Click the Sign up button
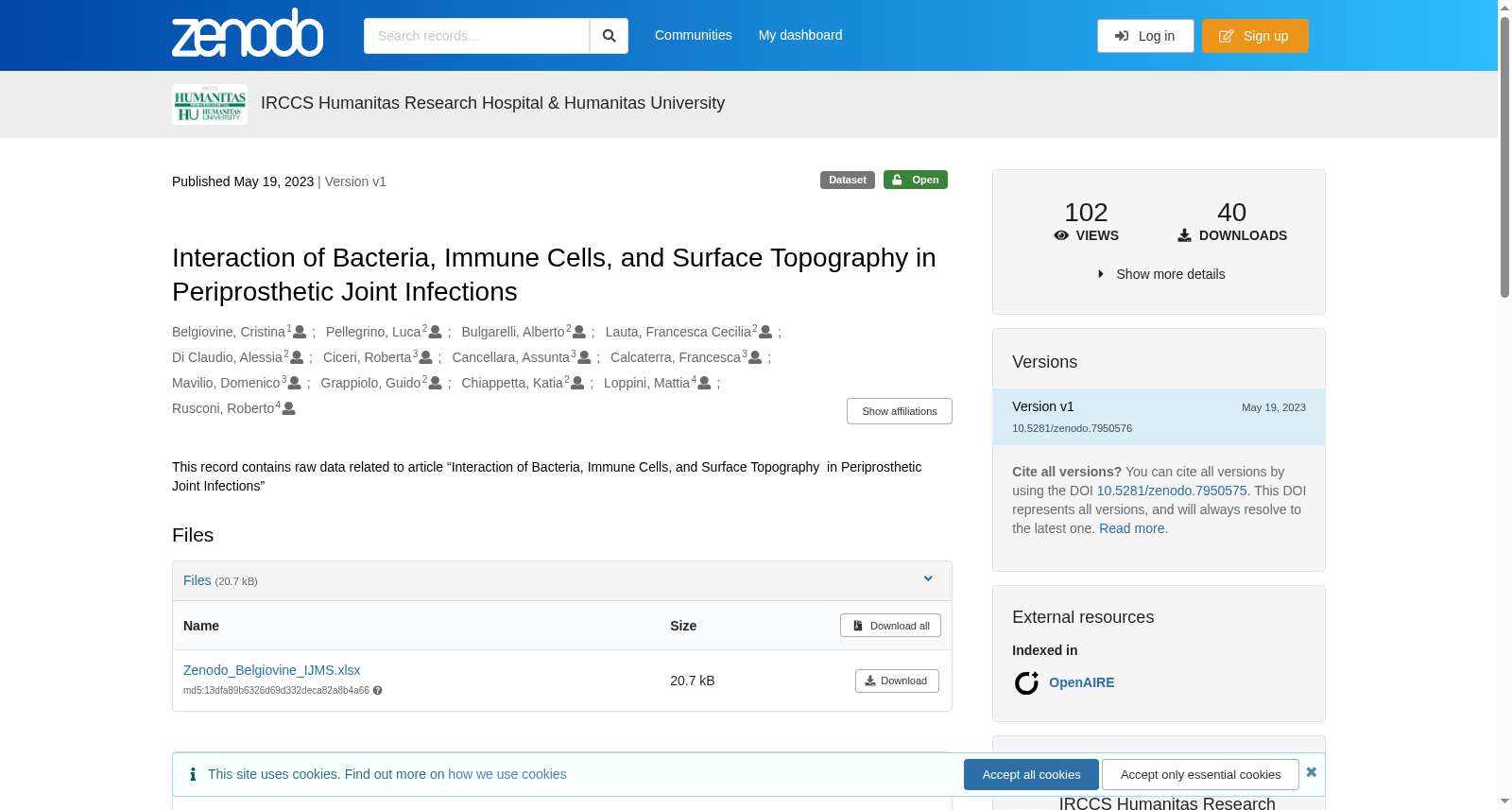The width and height of the screenshot is (1512, 810). (1255, 36)
